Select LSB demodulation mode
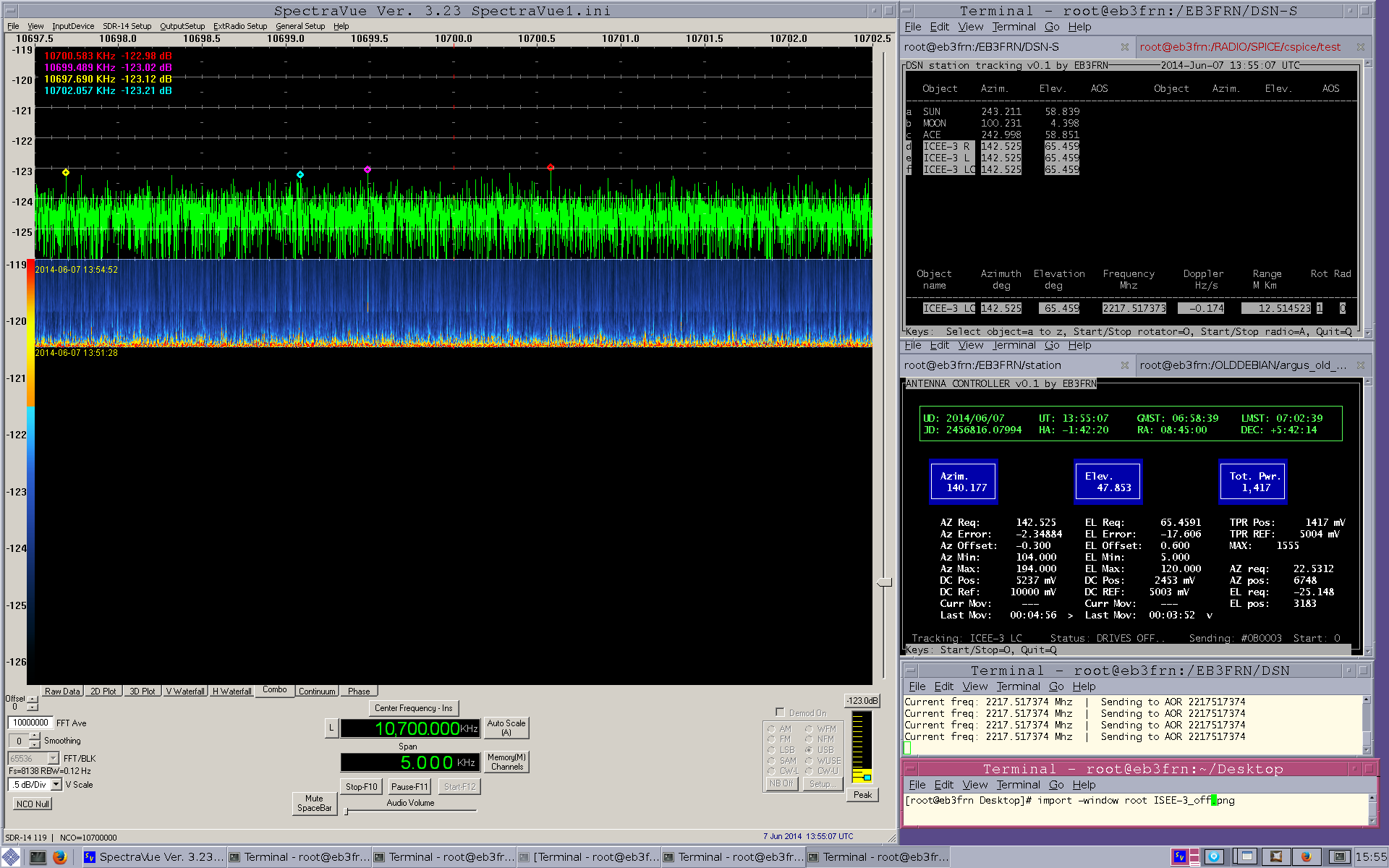1389x868 pixels. [x=771, y=750]
